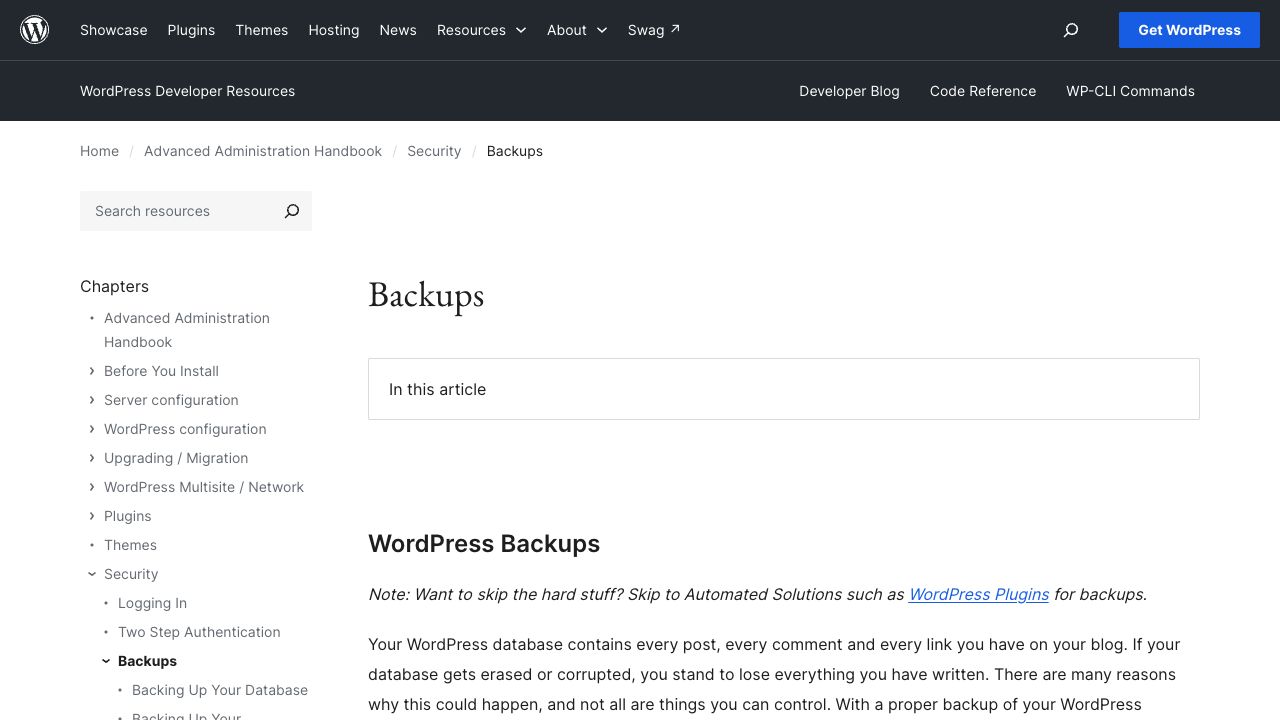Expand the Resources dropdown menu
Screen dimensions: 1280x720
click(x=482, y=30)
